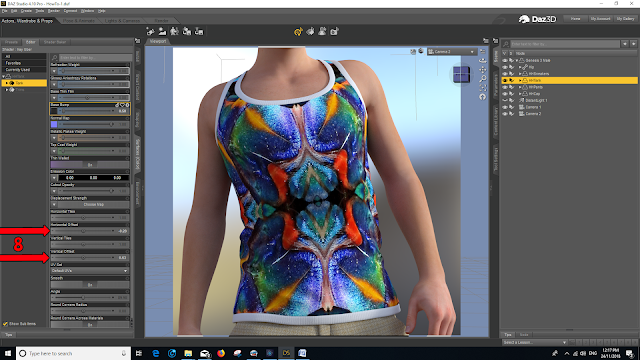
Task: Collapse the Genesis 3 Male tree node
Action: pyautogui.click(x=517, y=60)
